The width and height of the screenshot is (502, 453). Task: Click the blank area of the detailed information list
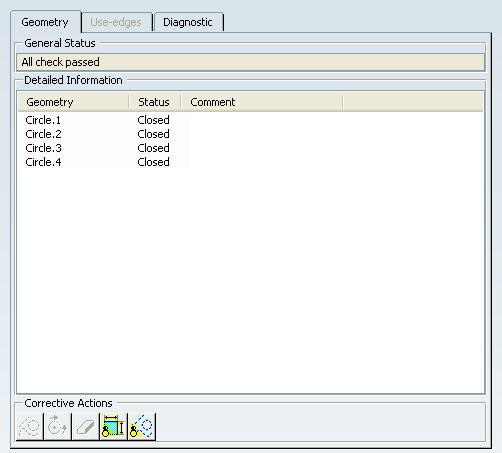point(250,280)
